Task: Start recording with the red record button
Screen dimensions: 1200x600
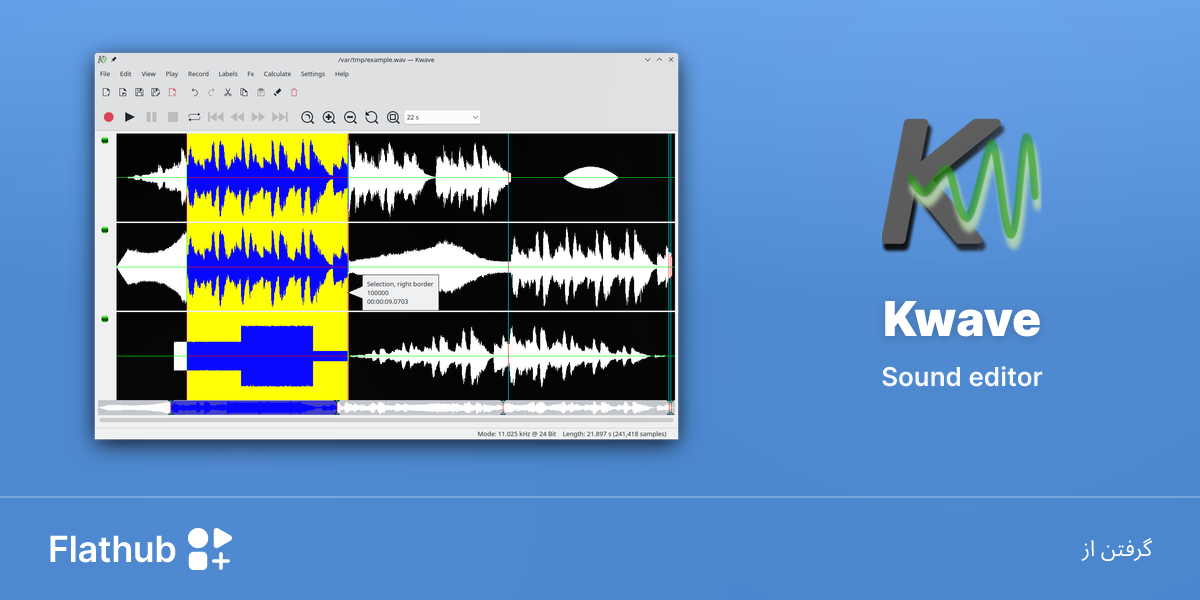Action: [x=109, y=117]
